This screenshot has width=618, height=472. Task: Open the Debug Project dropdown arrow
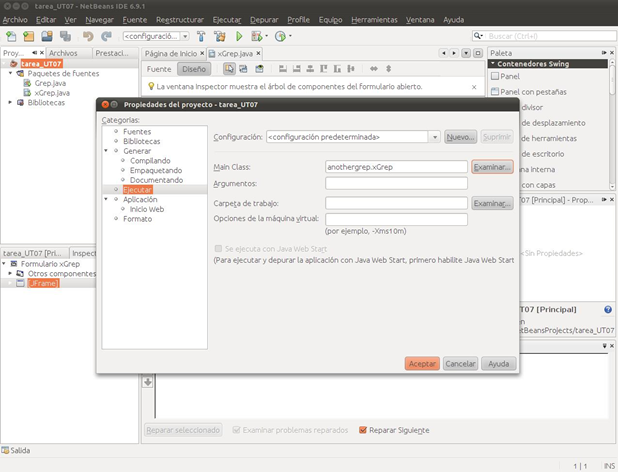(267, 36)
